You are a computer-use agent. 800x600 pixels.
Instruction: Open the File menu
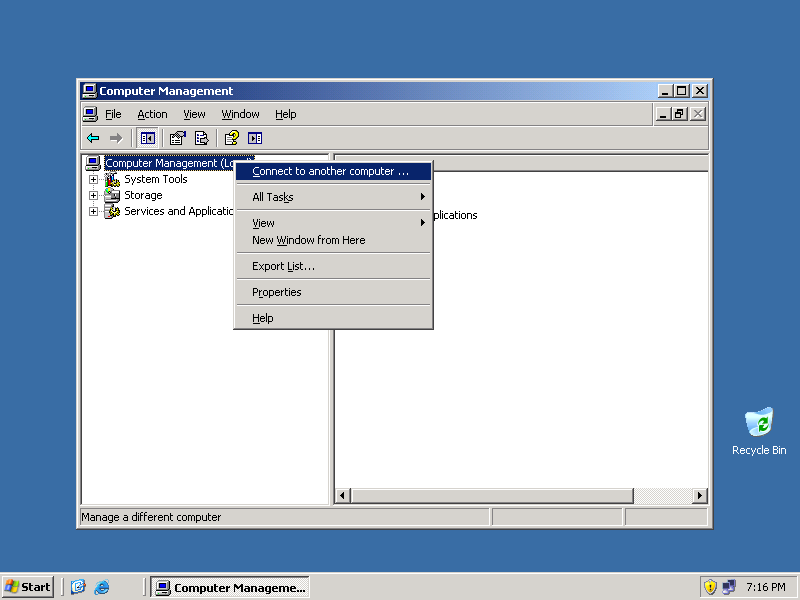tap(113, 114)
